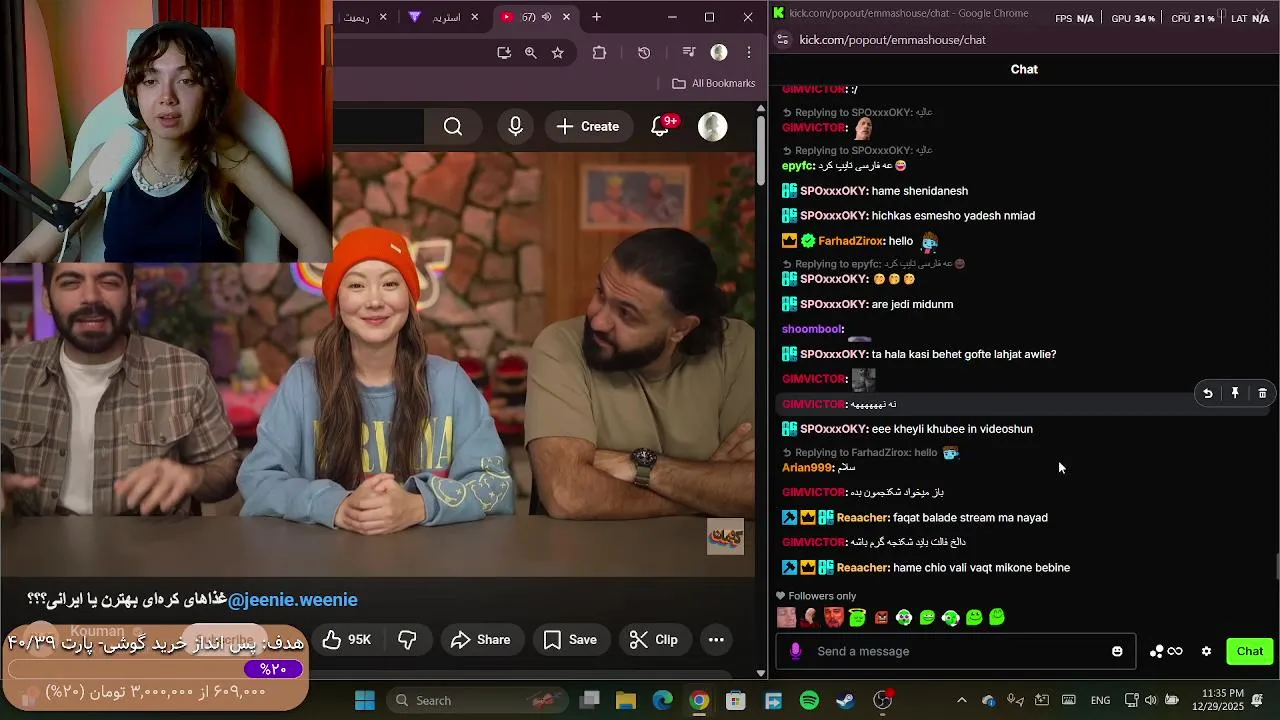Click the YouTube page vertical scrollbar

tap(761, 150)
